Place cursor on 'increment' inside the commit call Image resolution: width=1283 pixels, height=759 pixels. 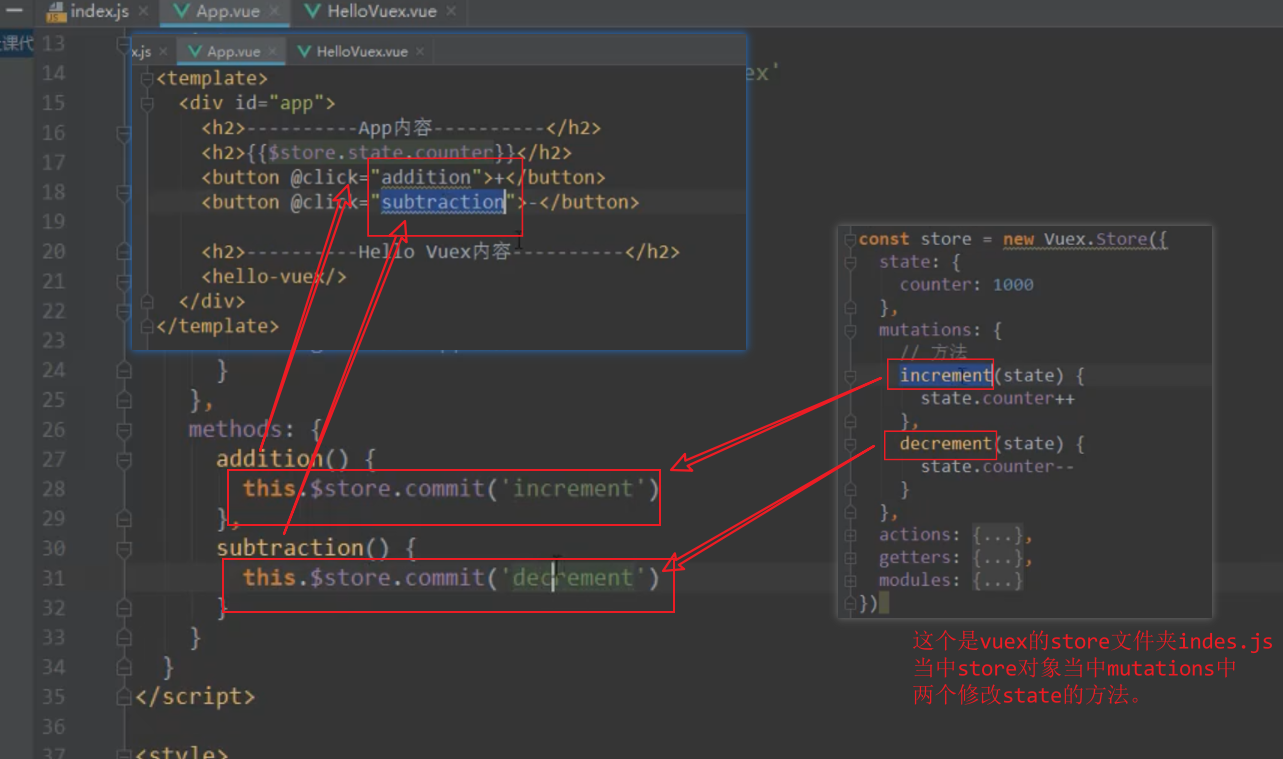coord(573,489)
